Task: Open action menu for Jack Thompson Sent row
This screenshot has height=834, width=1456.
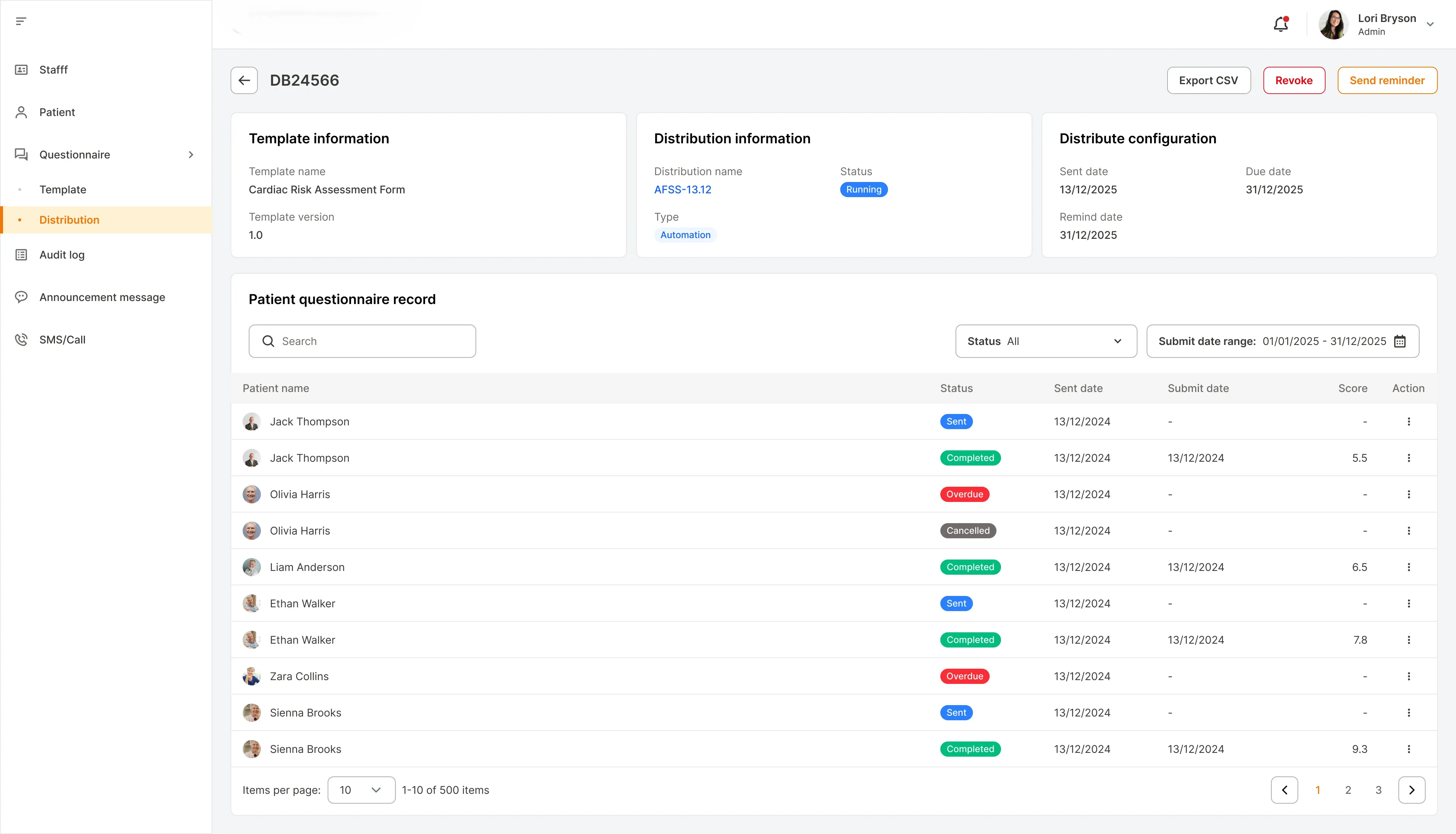Action: click(x=1409, y=422)
